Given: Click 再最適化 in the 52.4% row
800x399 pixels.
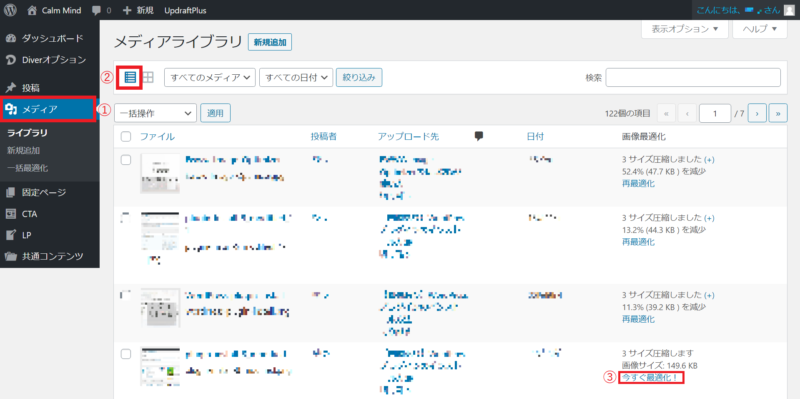Looking at the screenshot, I should [638, 184].
